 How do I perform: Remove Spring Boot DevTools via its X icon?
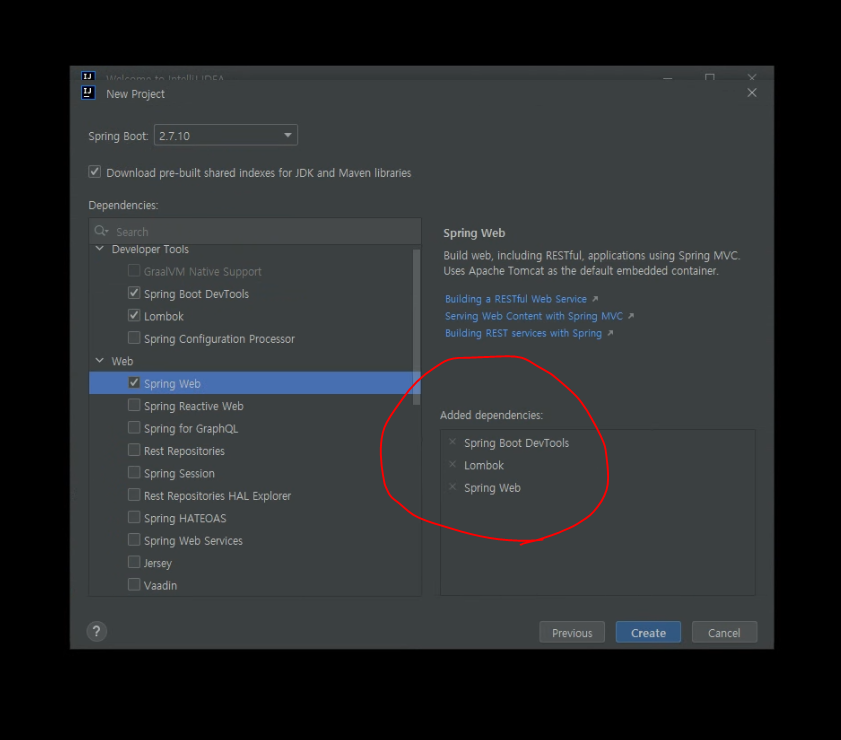pyautogui.click(x=453, y=442)
